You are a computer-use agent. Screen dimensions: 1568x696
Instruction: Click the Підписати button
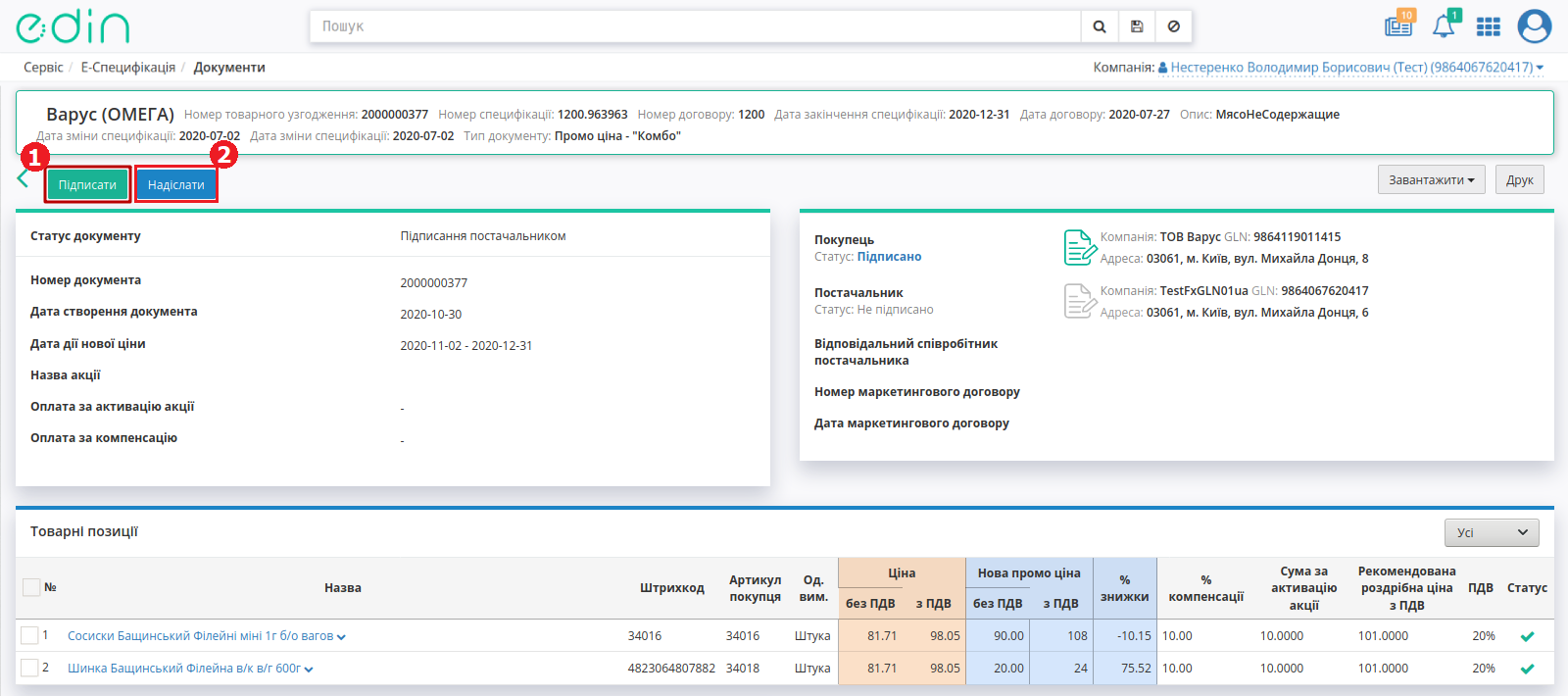(87, 184)
